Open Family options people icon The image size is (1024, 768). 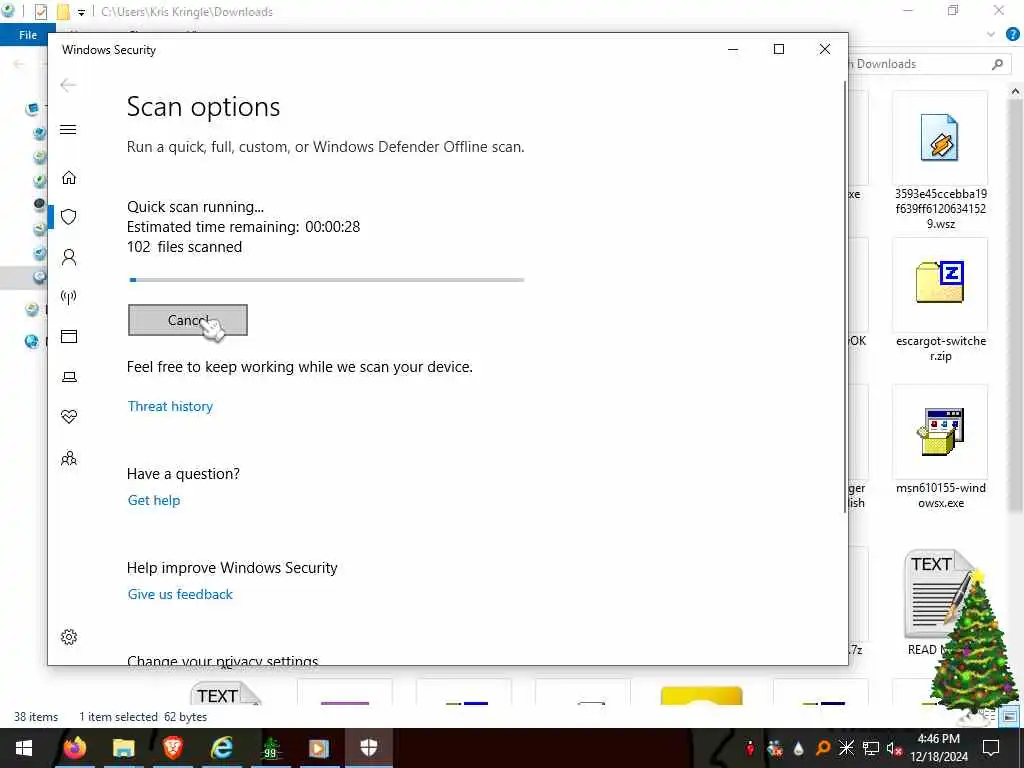pyautogui.click(x=69, y=458)
